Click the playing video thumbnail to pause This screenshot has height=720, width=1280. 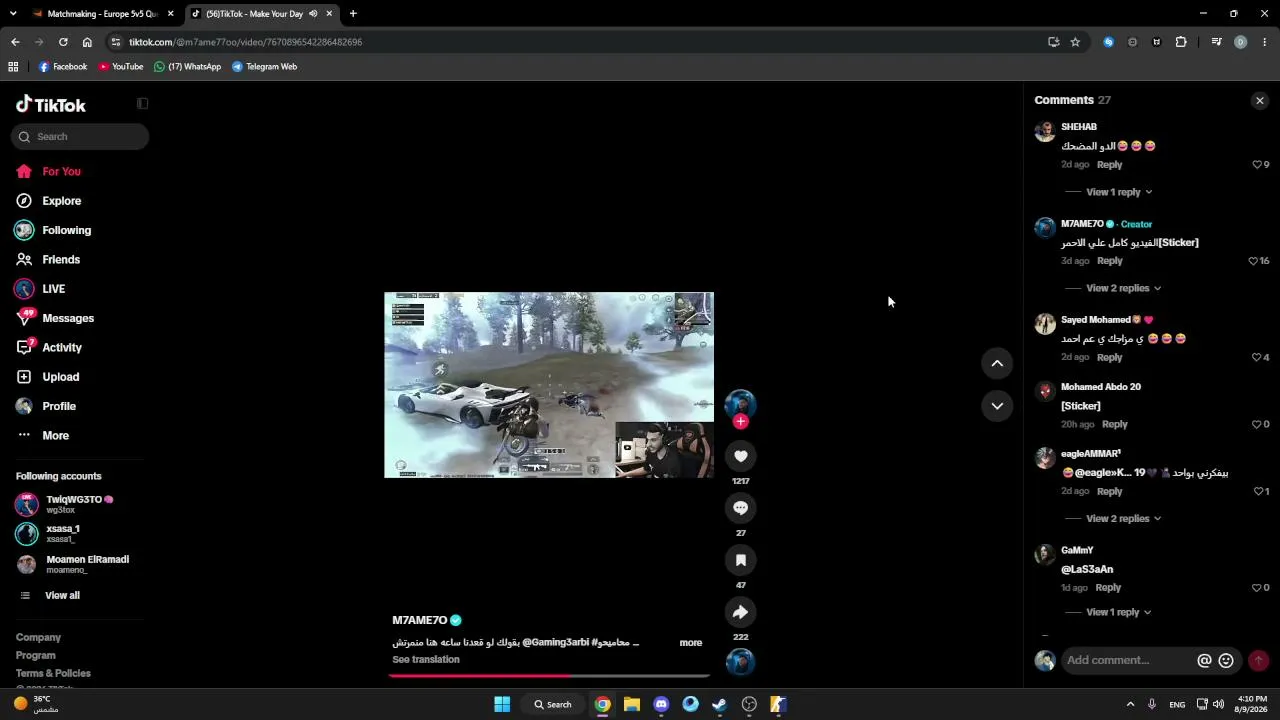click(549, 385)
